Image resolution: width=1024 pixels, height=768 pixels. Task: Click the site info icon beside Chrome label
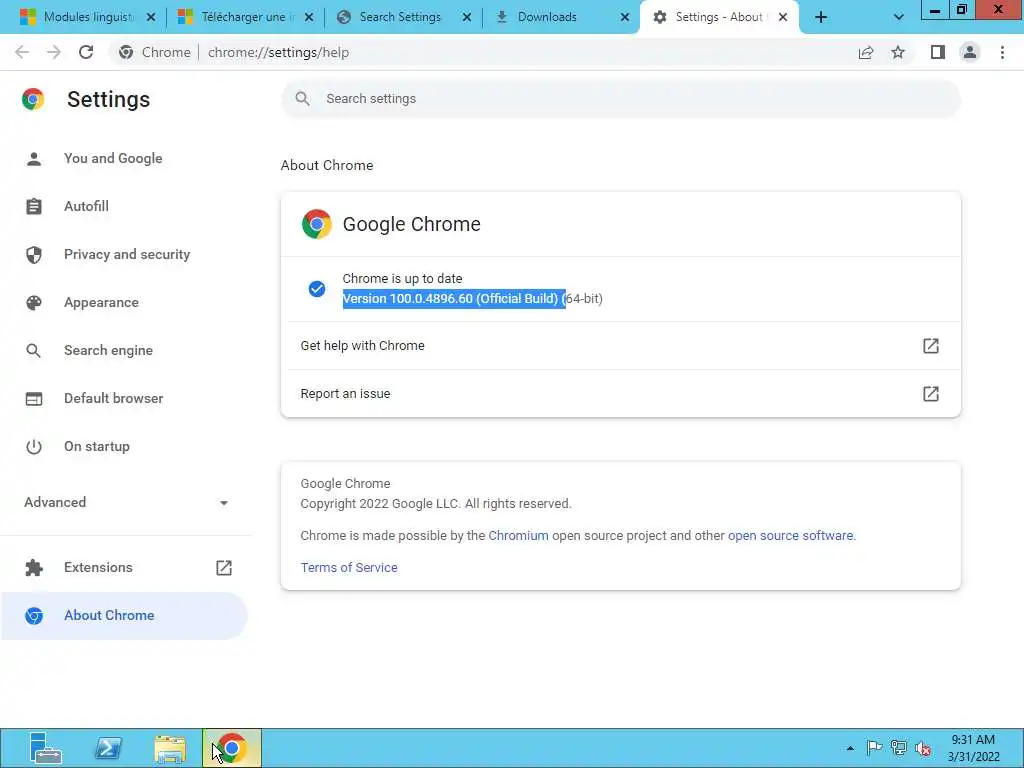126,52
